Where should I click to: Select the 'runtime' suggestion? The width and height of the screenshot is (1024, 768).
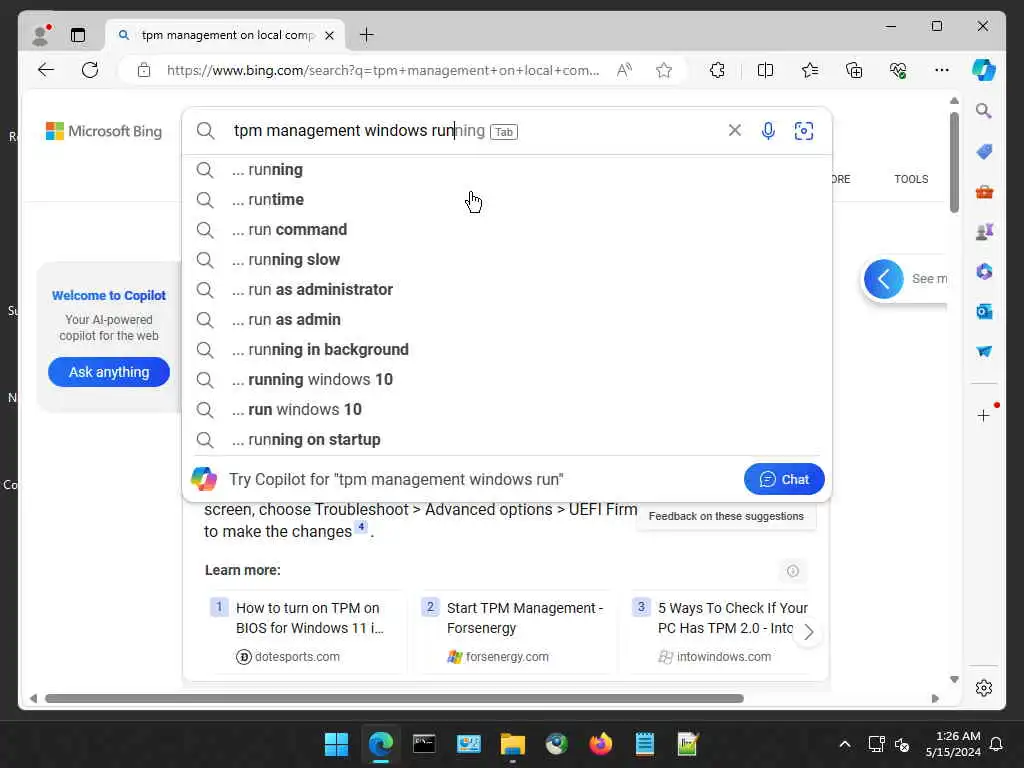tap(507, 200)
